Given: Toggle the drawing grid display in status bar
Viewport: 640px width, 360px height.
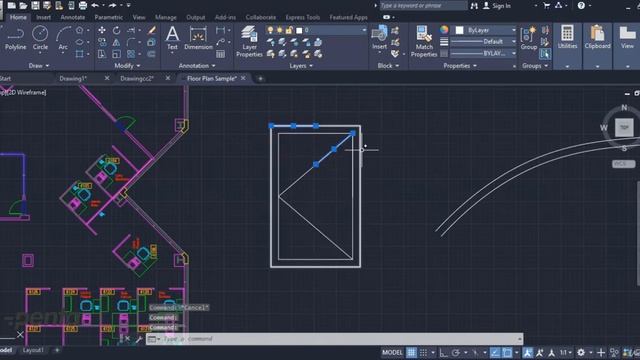Looking at the screenshot, I should (411, 352).
